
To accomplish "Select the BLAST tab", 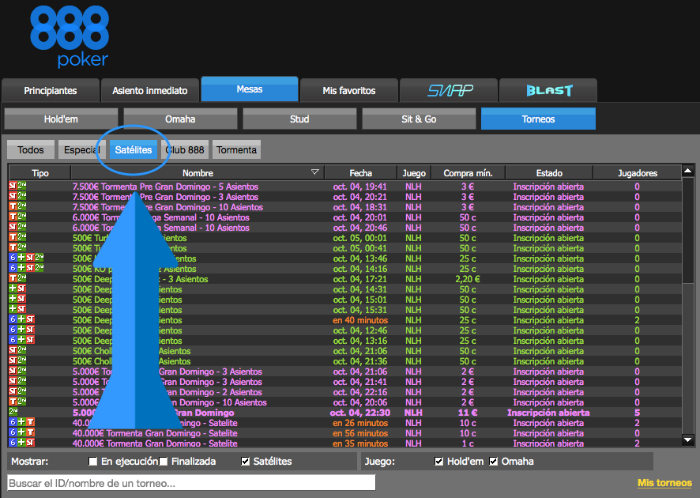I will tap(549, 91).
